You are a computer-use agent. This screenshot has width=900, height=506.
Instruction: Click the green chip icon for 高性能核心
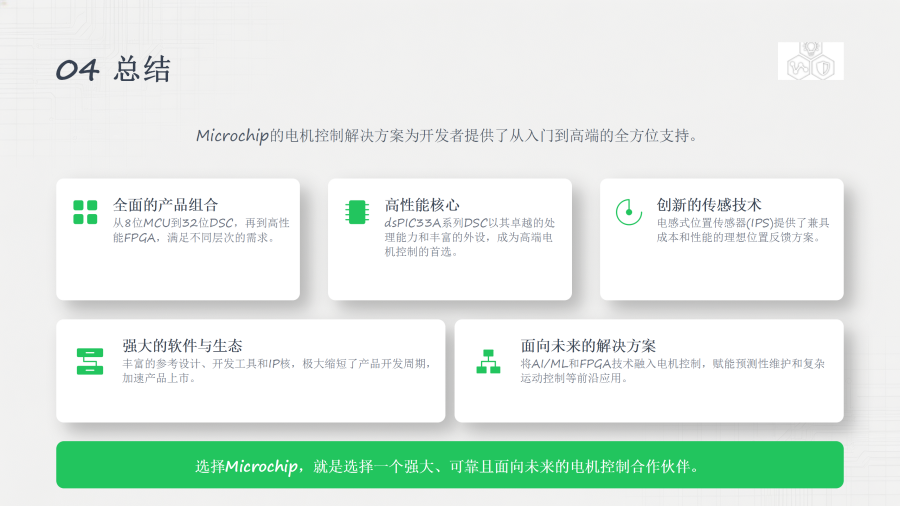click(356, 212)
